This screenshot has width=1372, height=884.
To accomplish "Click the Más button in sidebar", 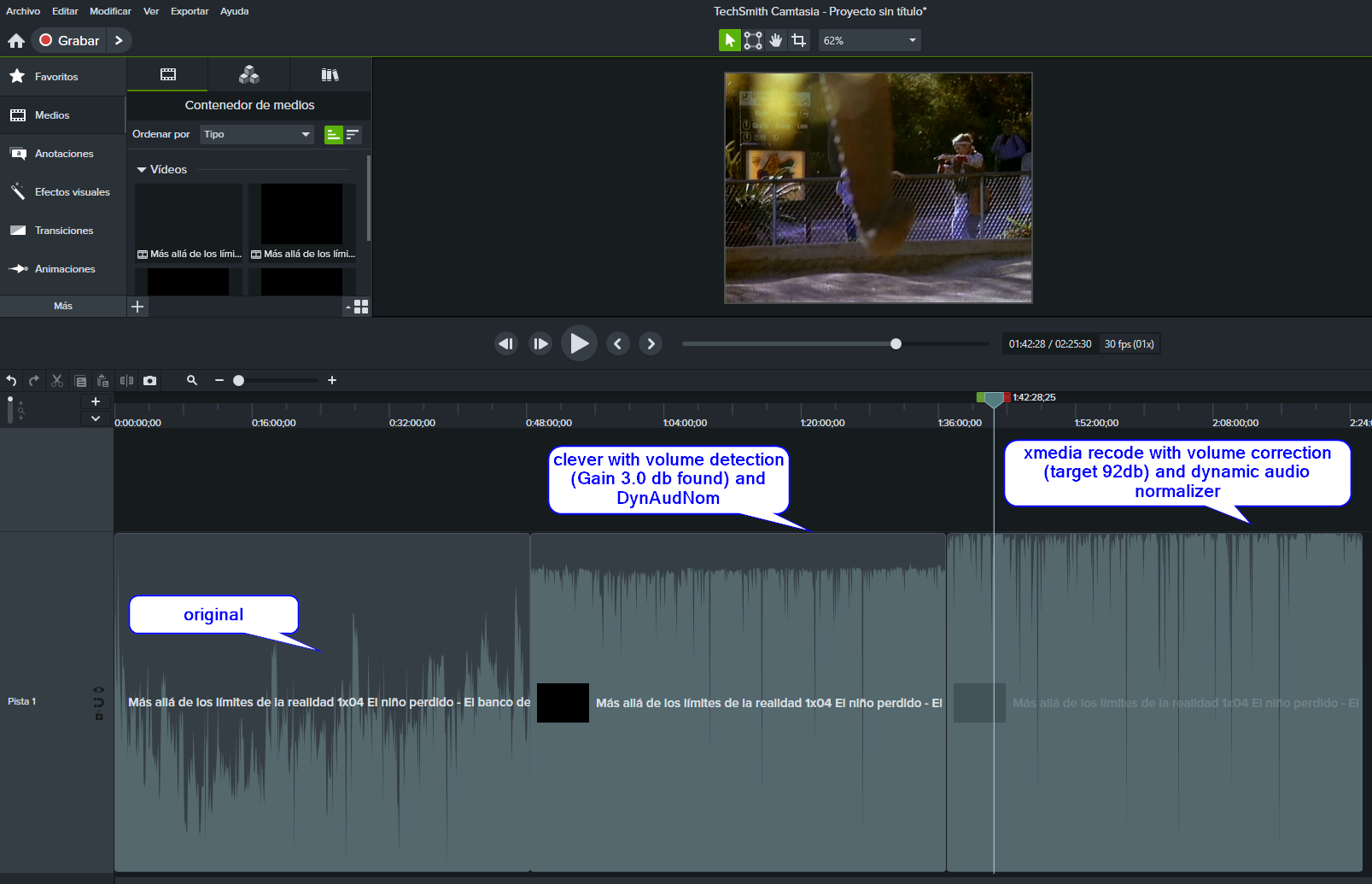I will [x=63, y=306].
